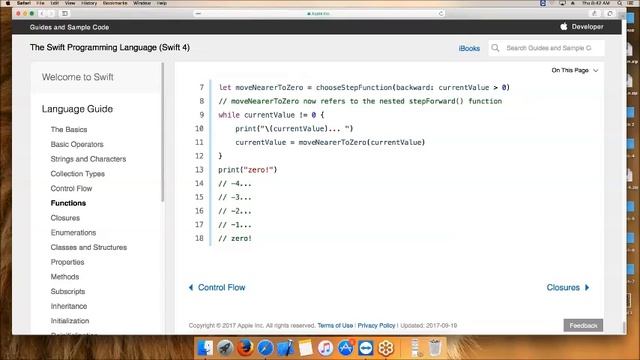Viewport: 640px width, 360px height.
Task: Open Control Flow chapter in sidebar
Action: pyautogui.click(x=71, y=188)
